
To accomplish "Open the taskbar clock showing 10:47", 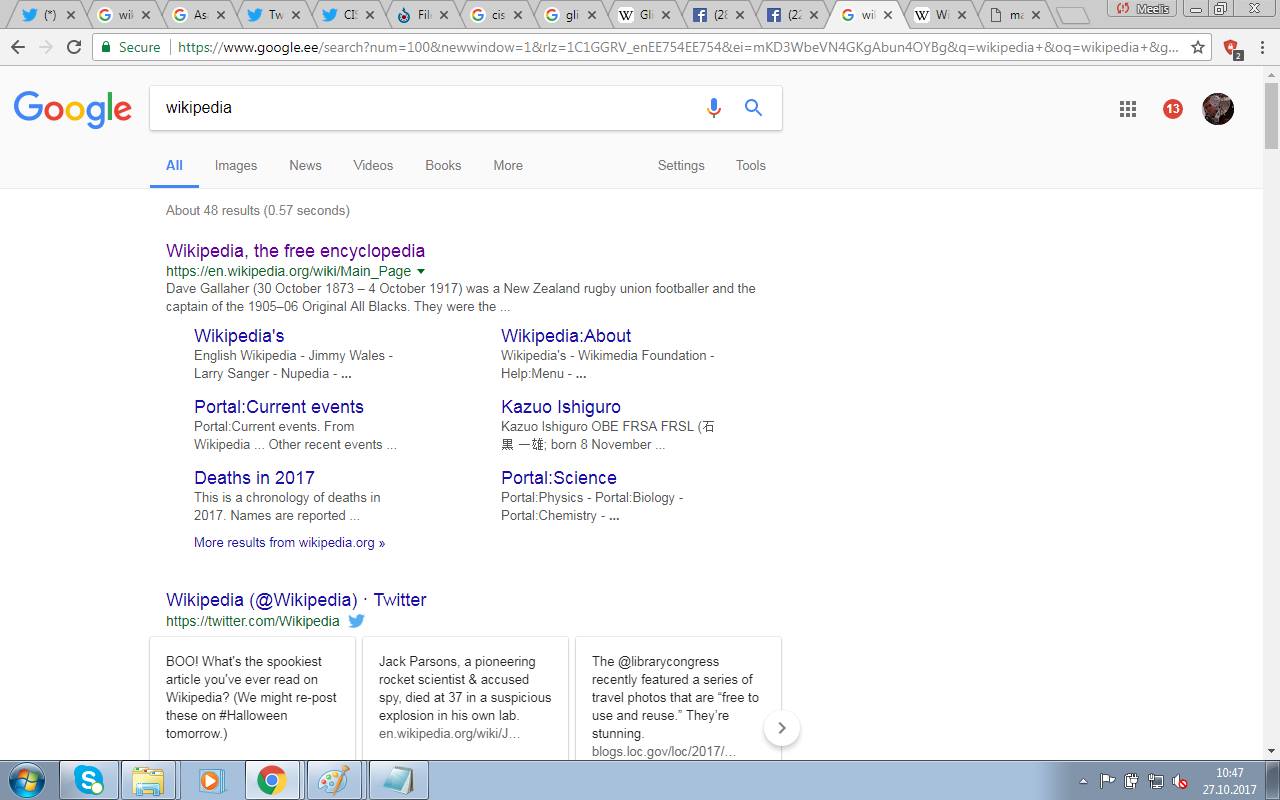I will (x=1229, y=781).
